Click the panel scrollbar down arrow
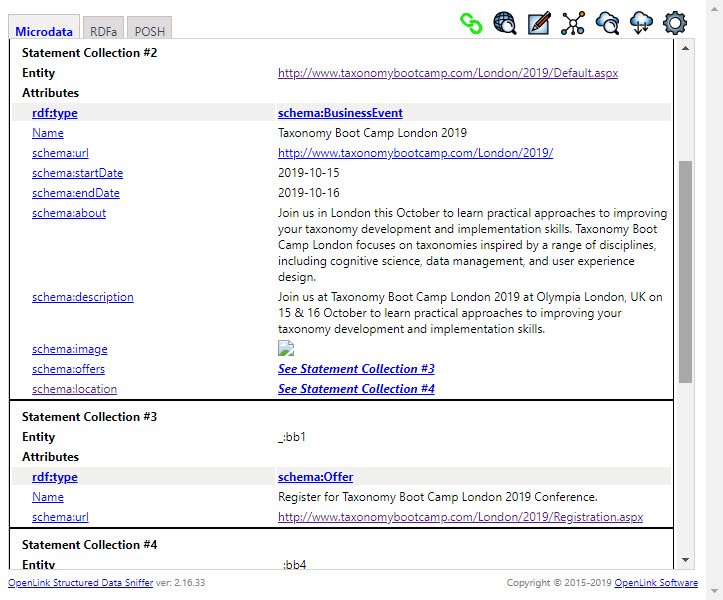This screenshot has height=600, width=723. pyautogui.click(x=685, y=560)
